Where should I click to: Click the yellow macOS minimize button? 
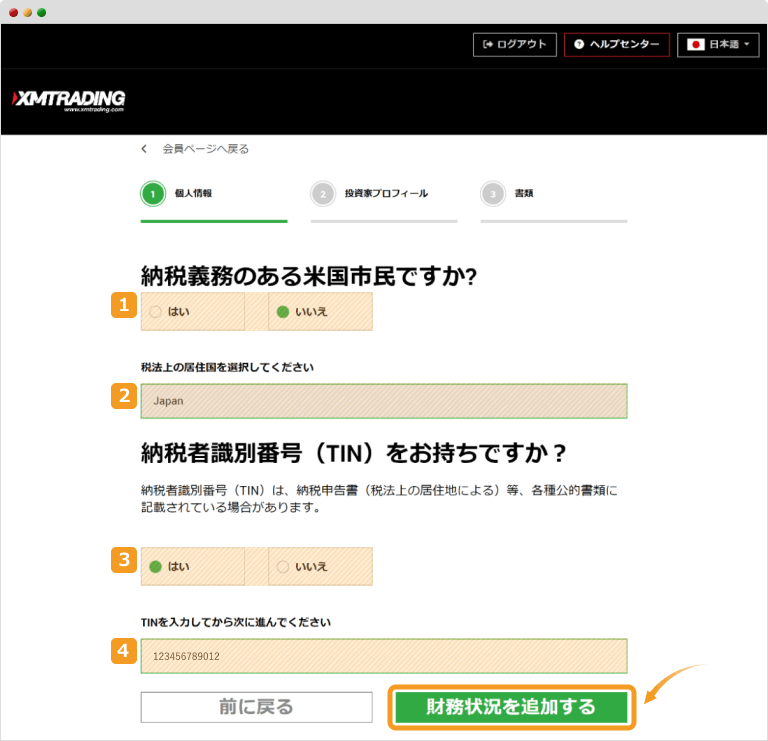pos(27,12)
